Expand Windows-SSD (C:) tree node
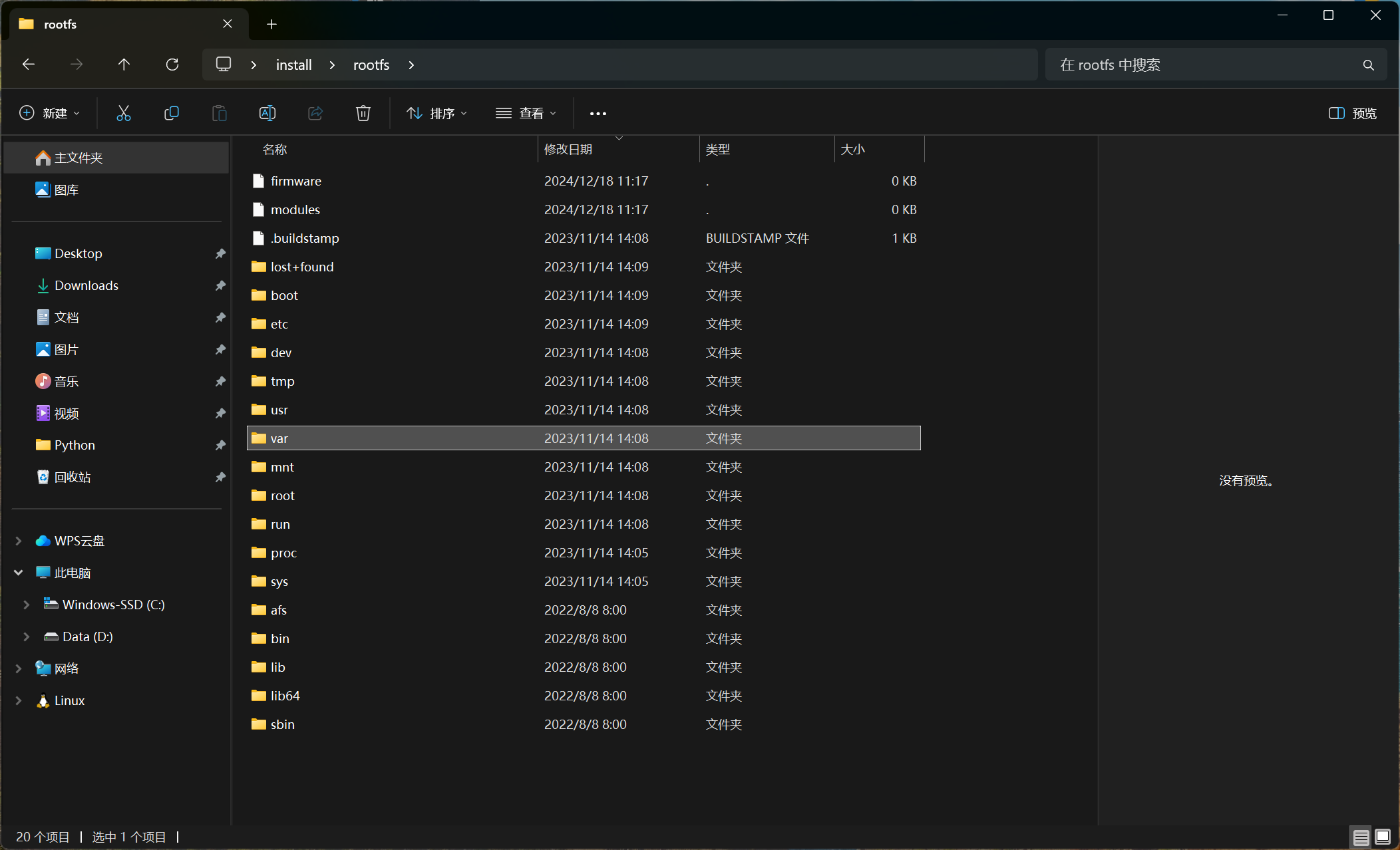 click(27, 605)
